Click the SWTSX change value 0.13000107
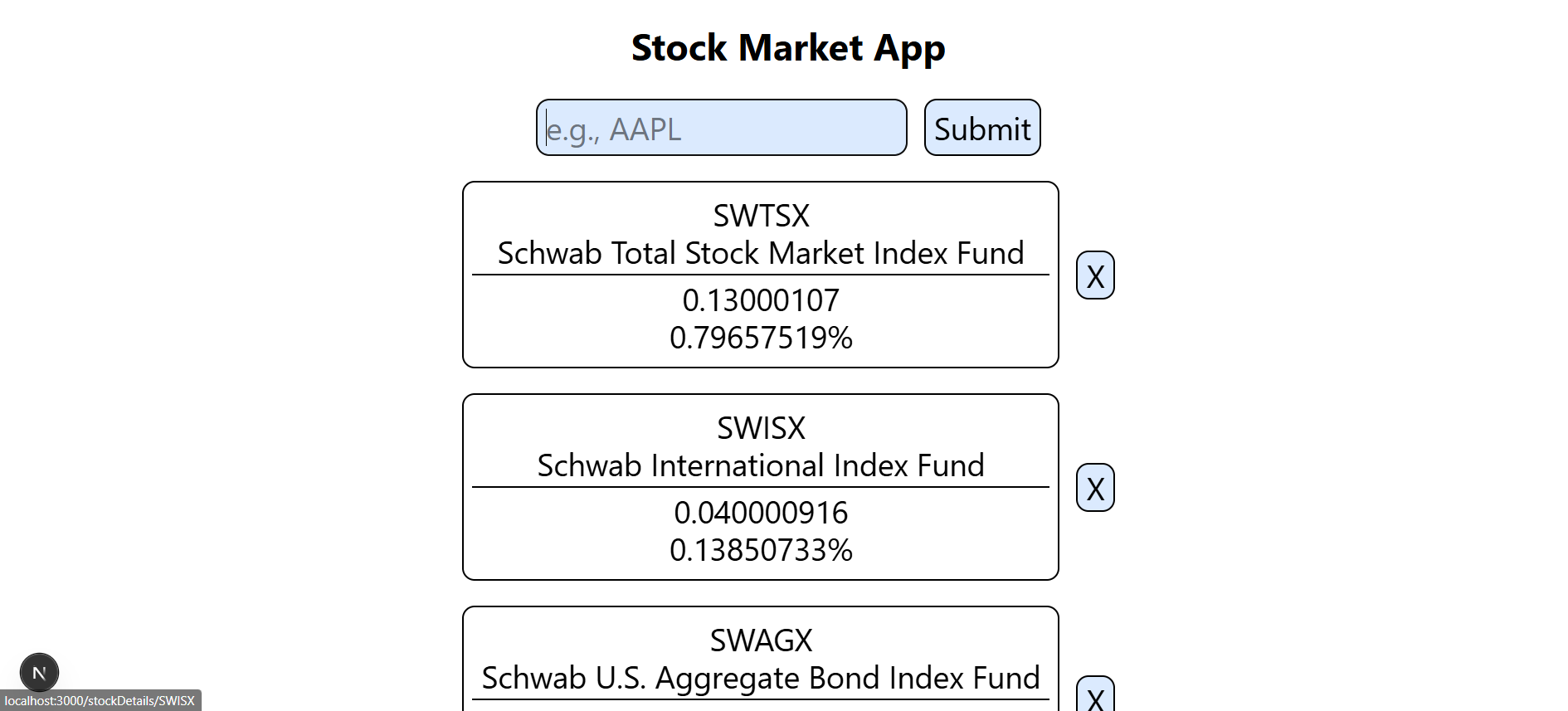Image resolution: width=1568 pixels, height=711 pixels. [761, 300]
